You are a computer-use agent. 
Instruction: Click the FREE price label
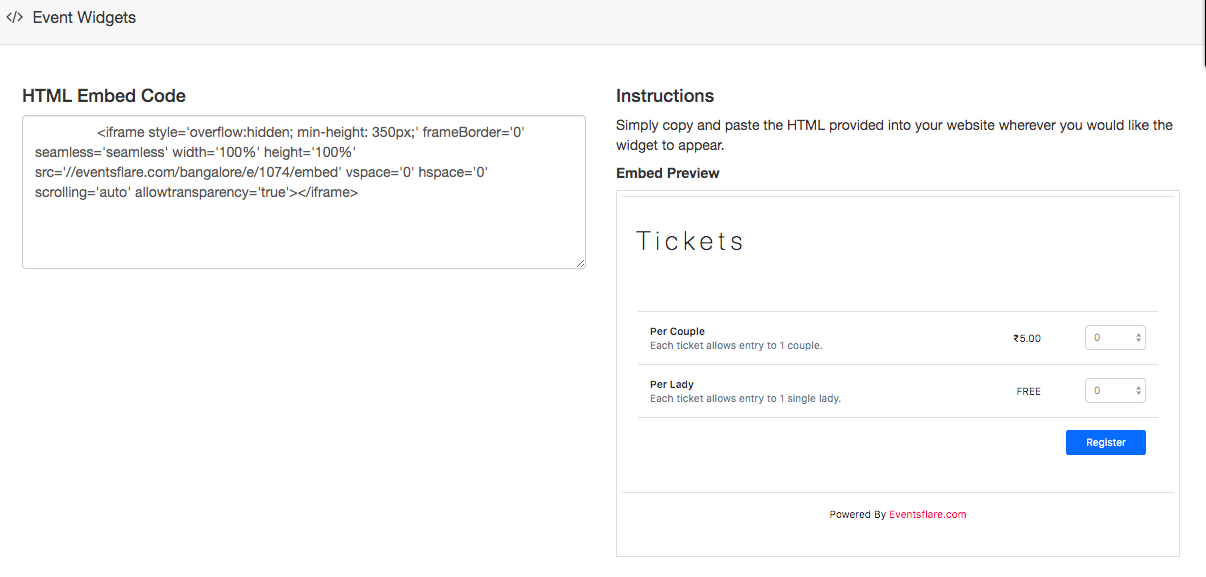1028,391
